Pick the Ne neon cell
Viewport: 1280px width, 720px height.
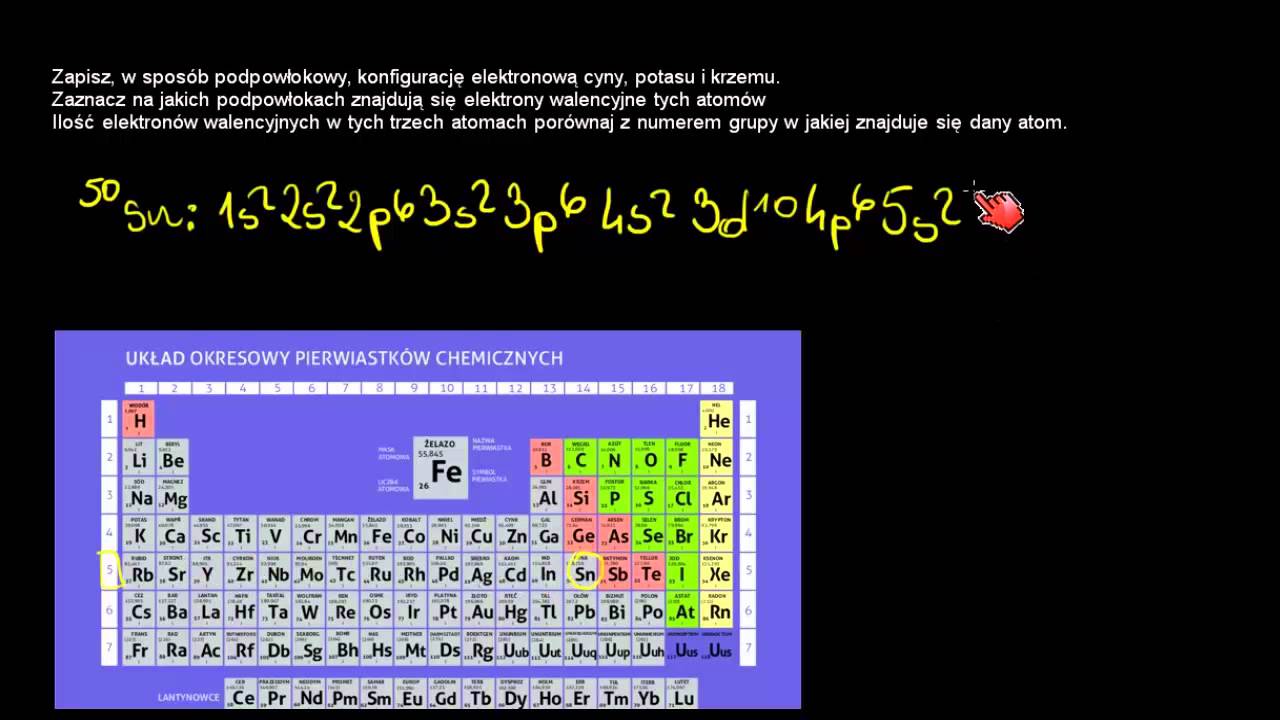[717, 457]
